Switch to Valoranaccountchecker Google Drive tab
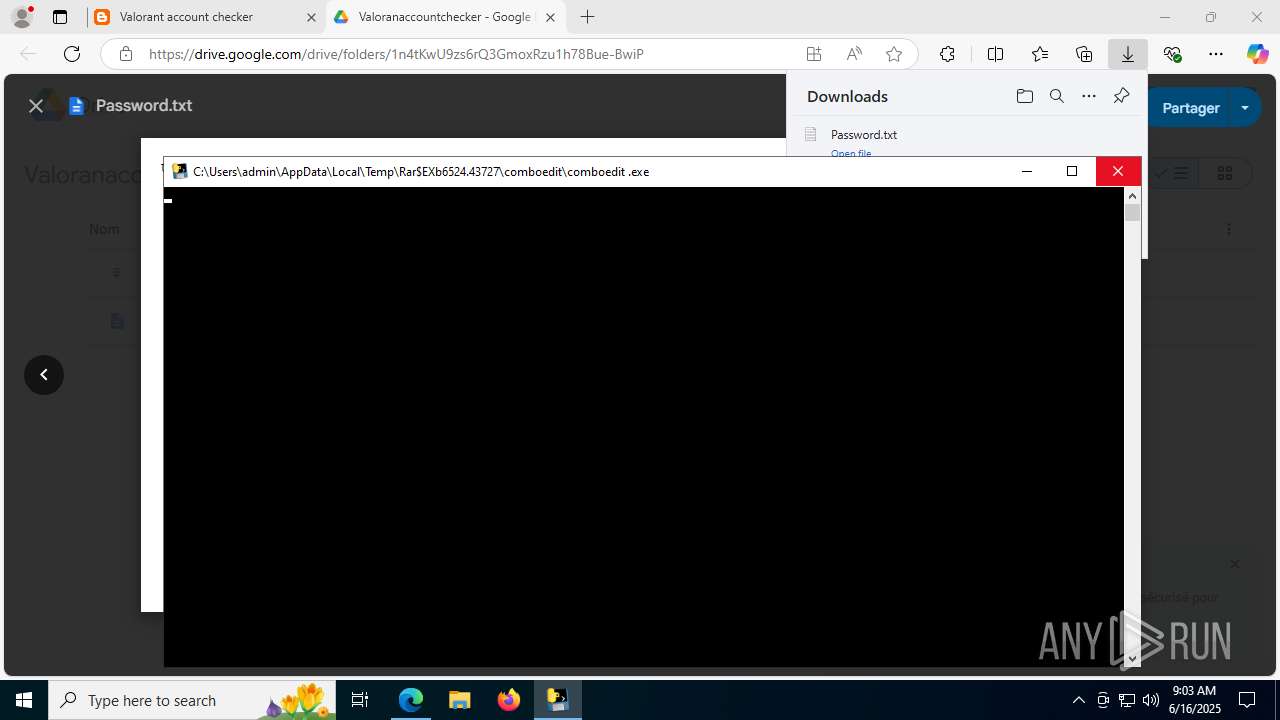The image size is (1280, 720). tap(445, 17)
